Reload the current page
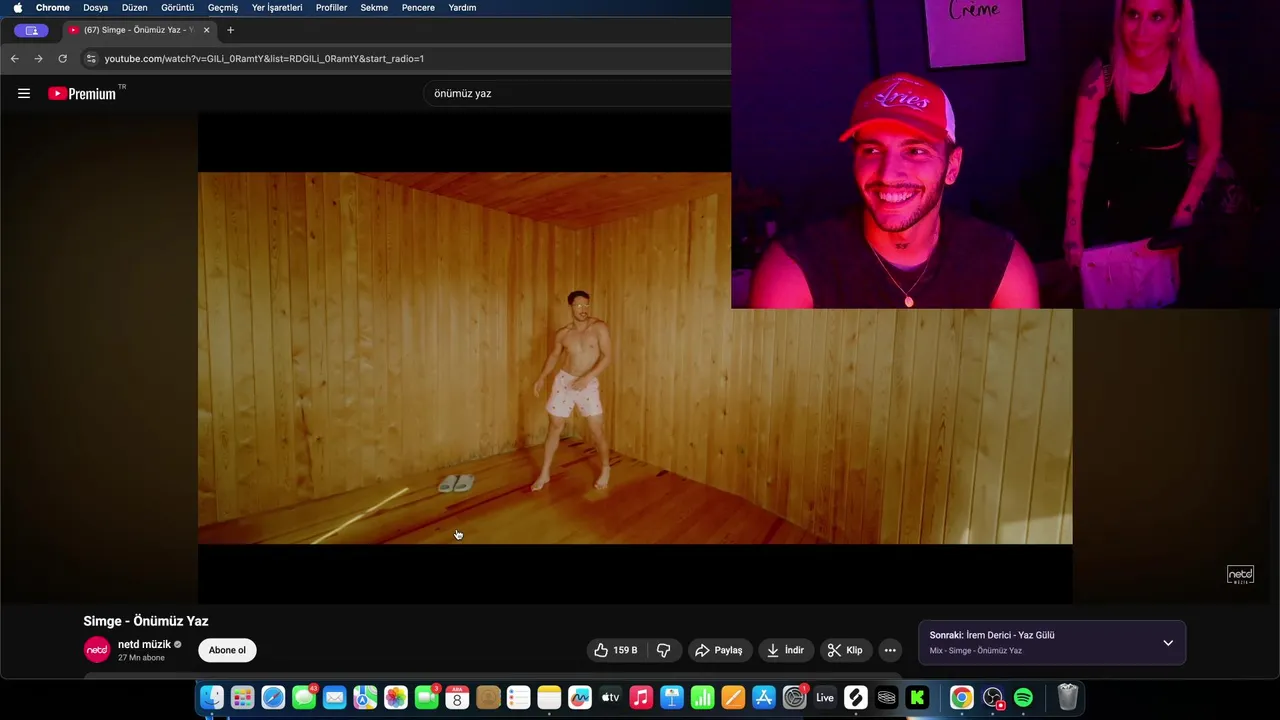1280x720 pixels. point(62,59)
